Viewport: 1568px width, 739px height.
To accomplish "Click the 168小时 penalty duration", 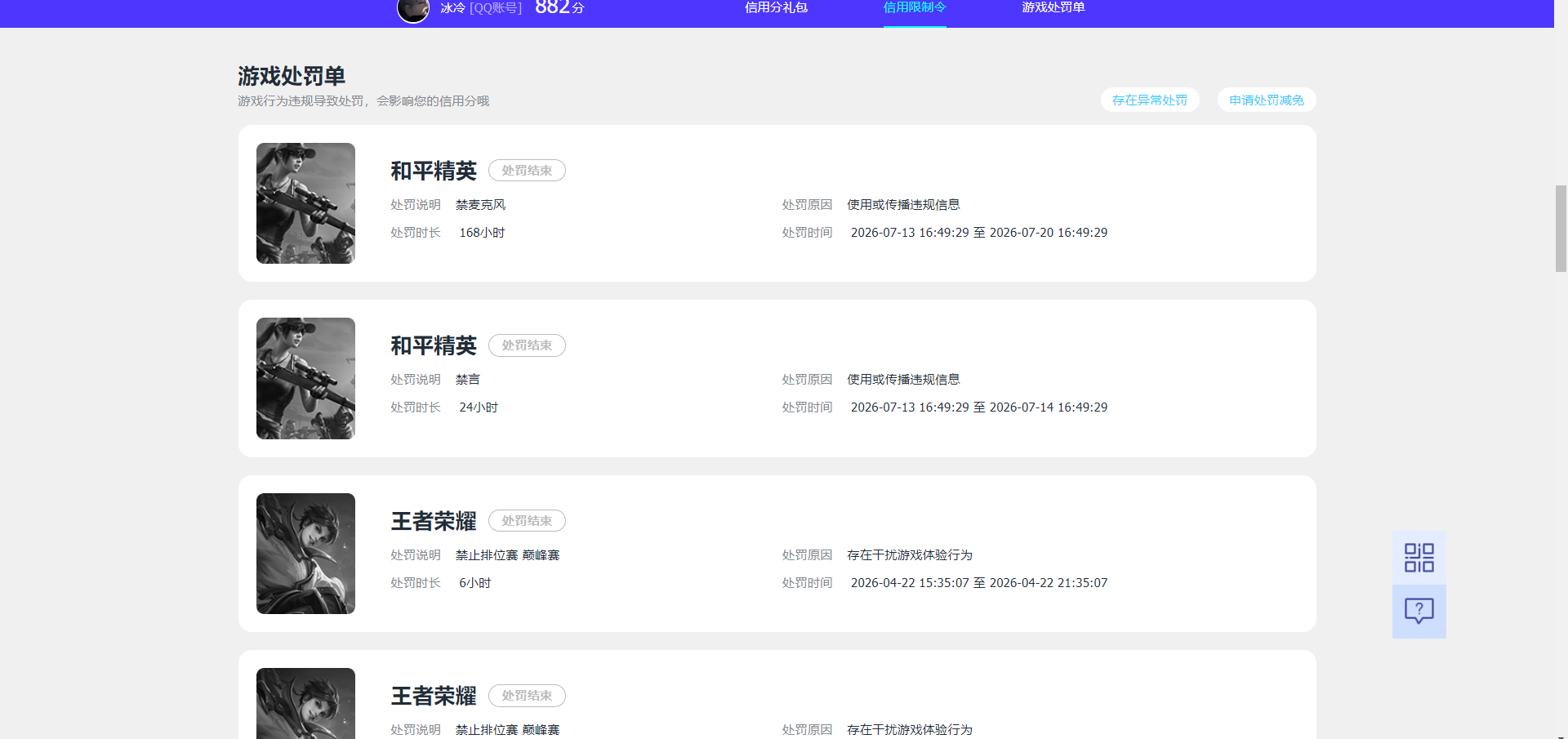I will 482,233.
